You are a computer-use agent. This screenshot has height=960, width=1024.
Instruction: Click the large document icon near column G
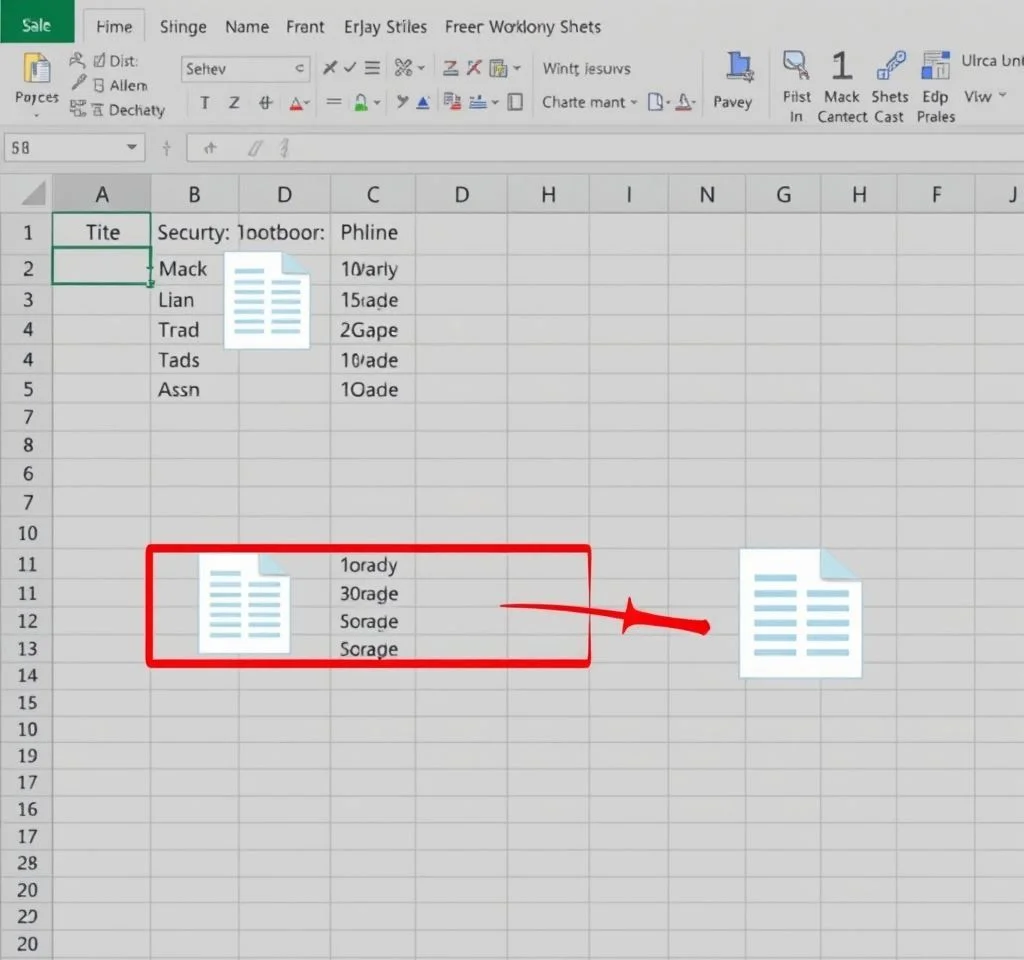[x=800, y=613]
